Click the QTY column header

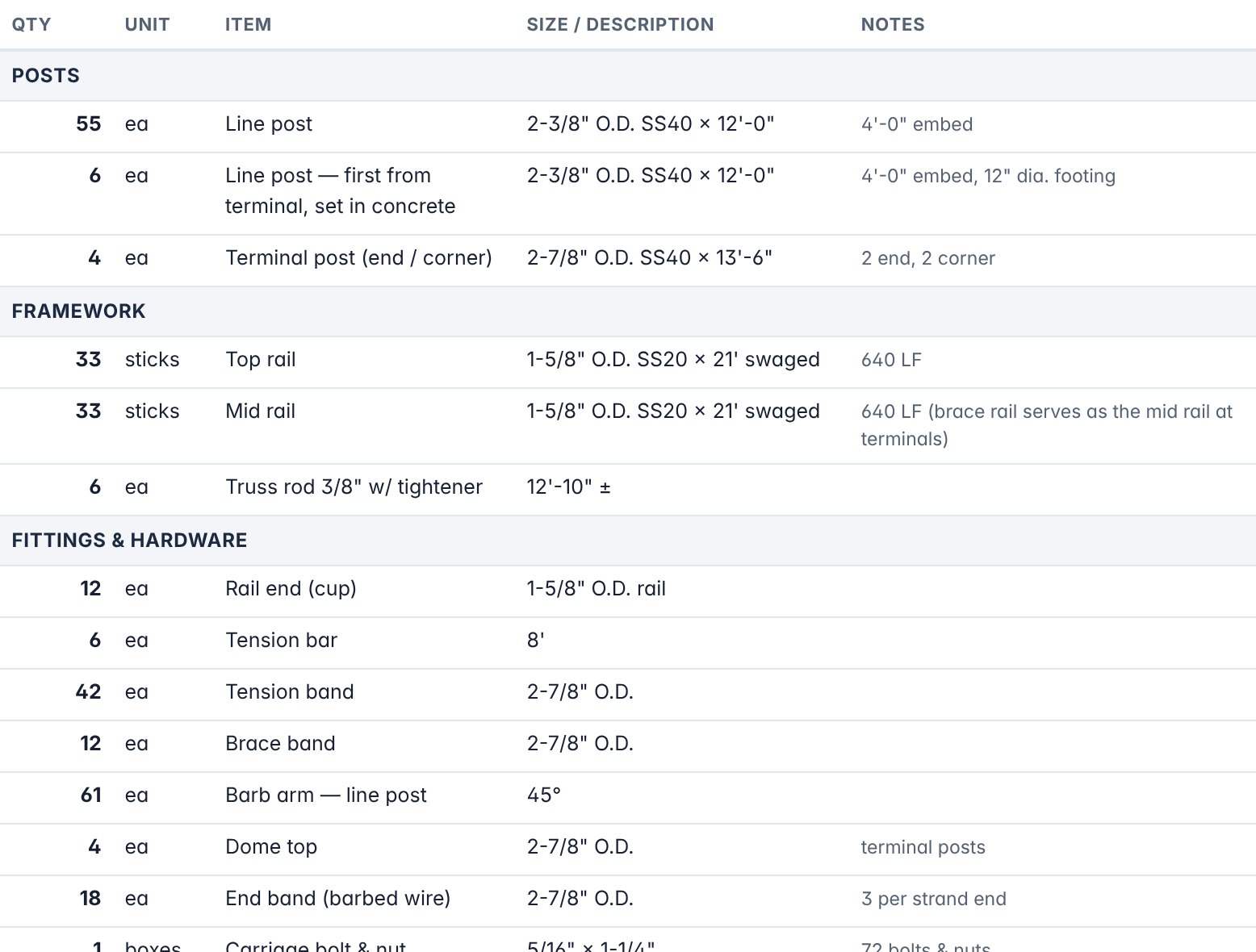(x=31, y=24)
